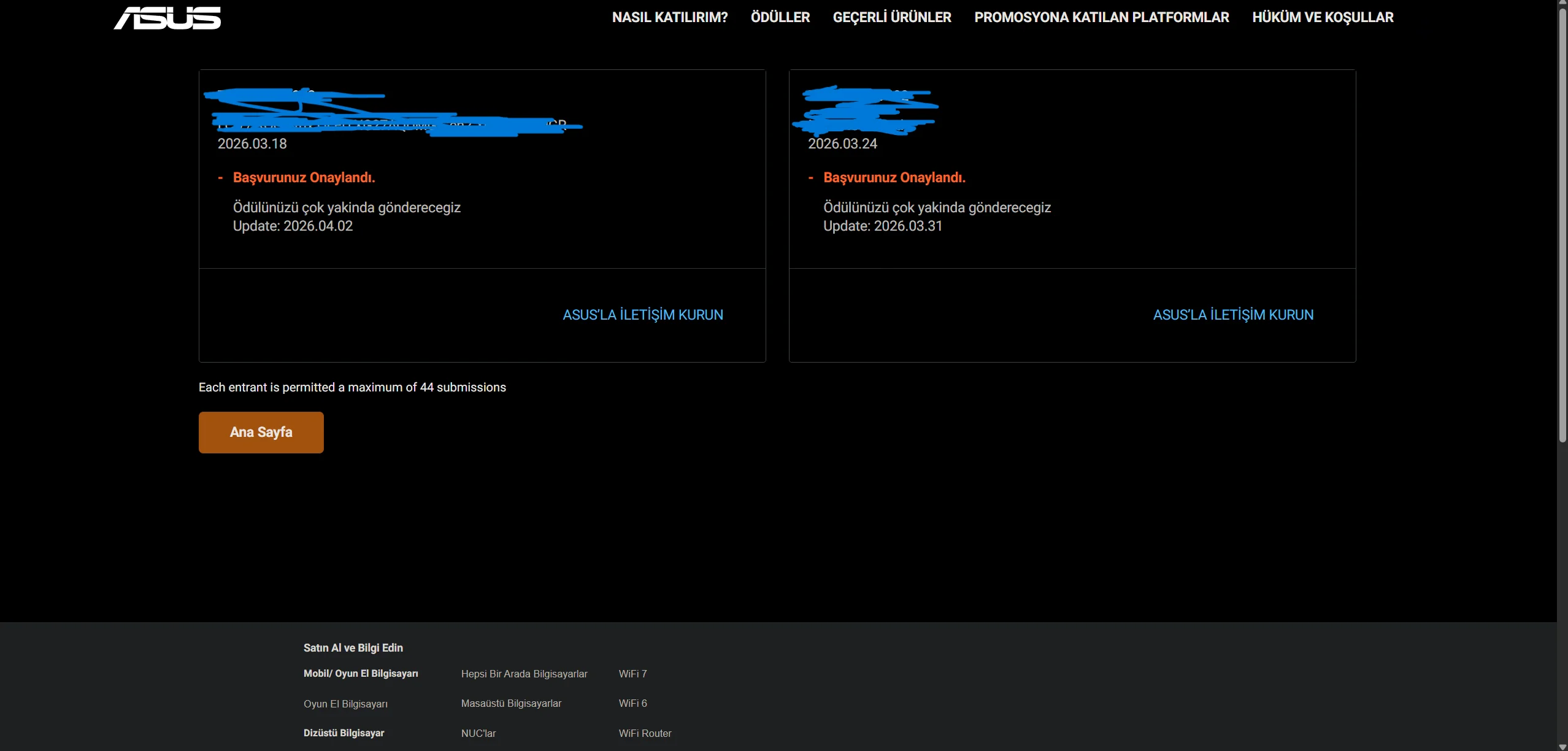Go to the ÖDÜLLER section

coord(780,17)
